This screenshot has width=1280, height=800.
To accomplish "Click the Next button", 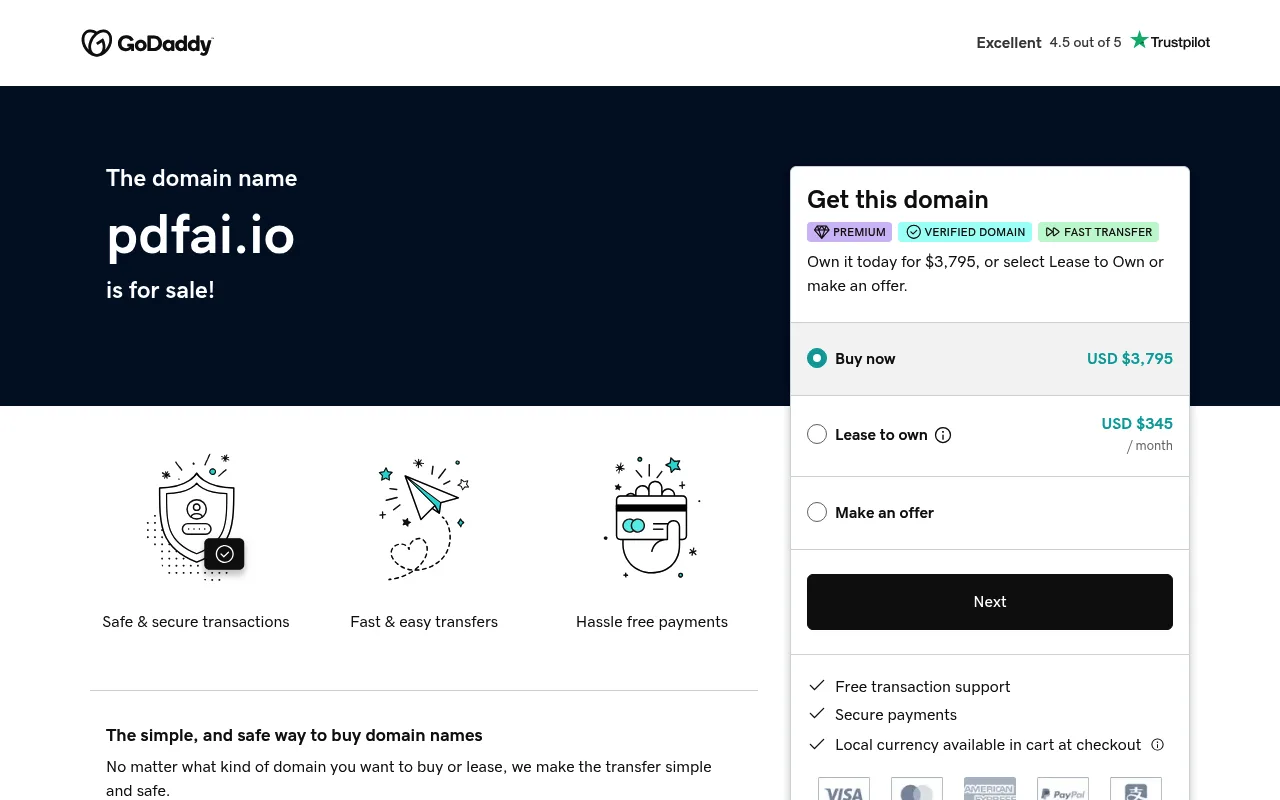I will (990, 602).
